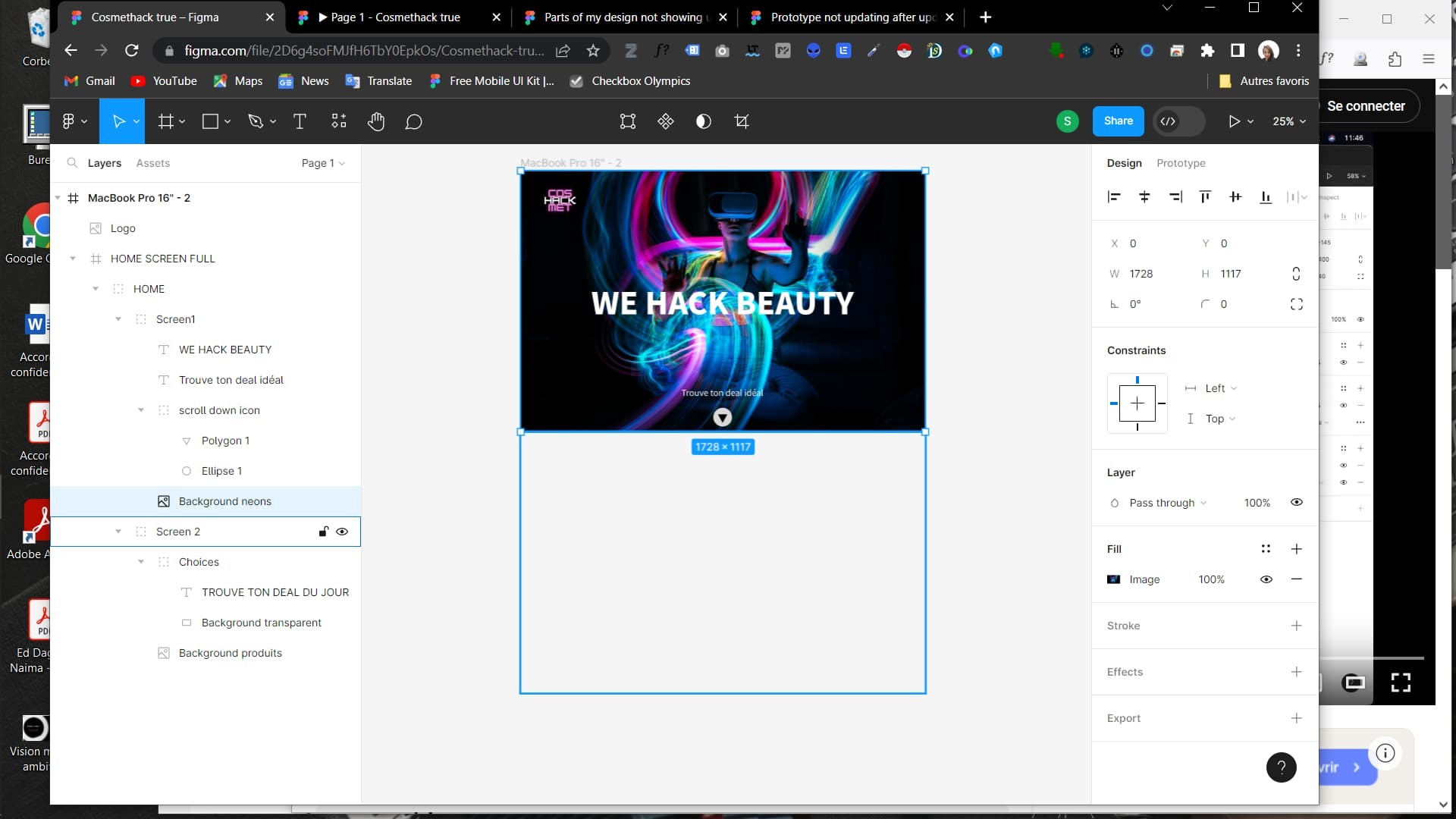Viewport: 1456px width, 819px height.
Task: Open the 25% zoom dropdown
Action: [x=1289, y=121]
